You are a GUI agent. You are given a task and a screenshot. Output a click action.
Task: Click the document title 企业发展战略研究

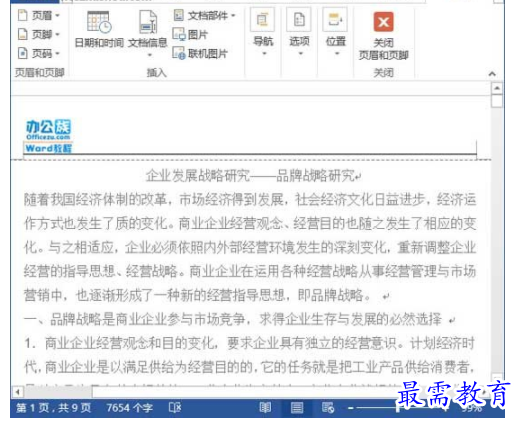(x=198, y=176)
